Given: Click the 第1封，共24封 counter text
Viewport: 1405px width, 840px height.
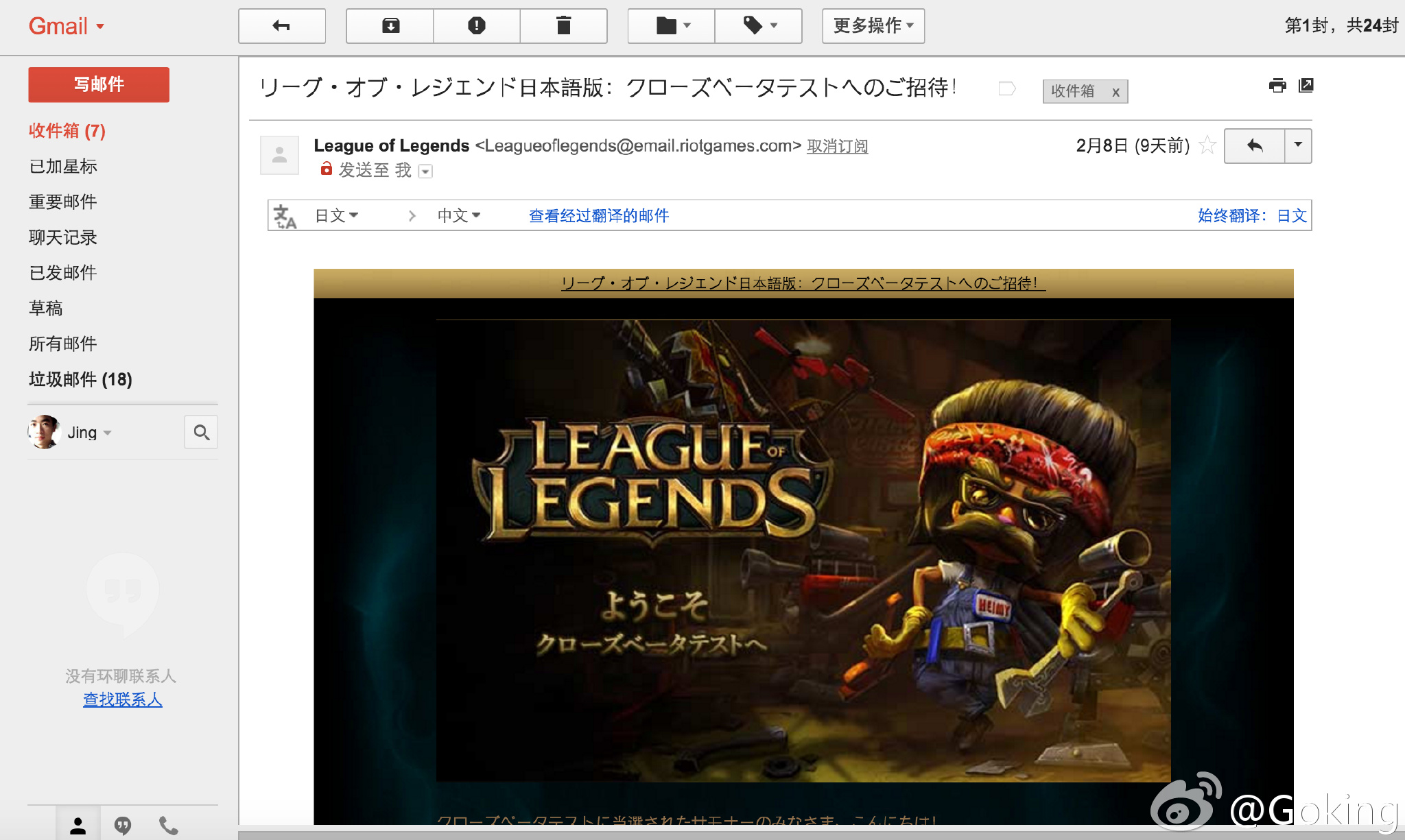Looking at the screenshot, I should (x=1341, y=26).
